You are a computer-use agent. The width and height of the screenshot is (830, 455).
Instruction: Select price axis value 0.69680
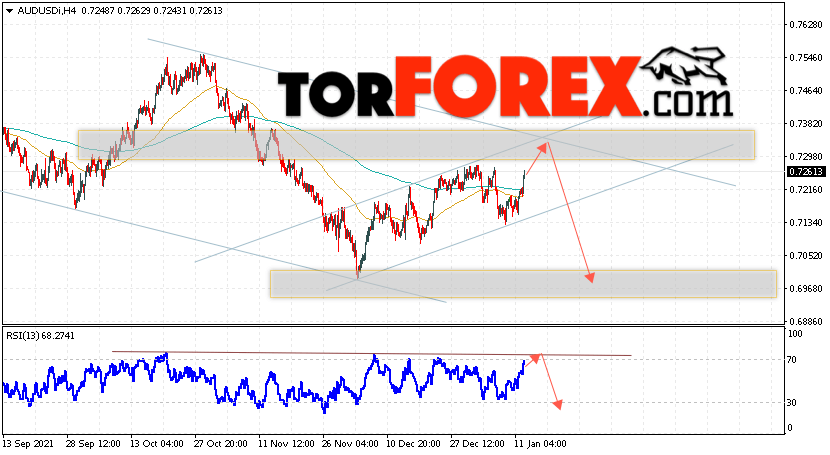click(806, 288)
